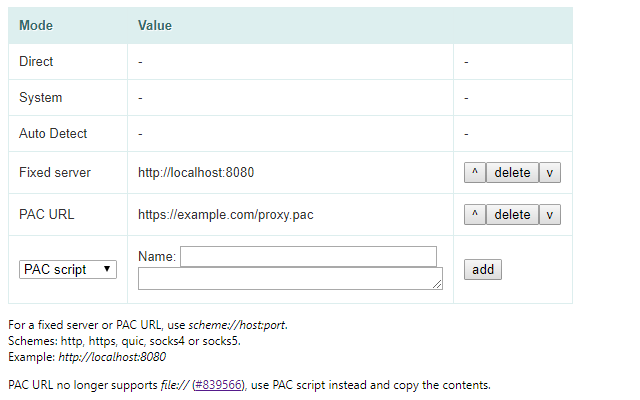Move the Fixed server entry down
Image resolution: width=640 pixels, height=400 pixels.
coord(550,172)
